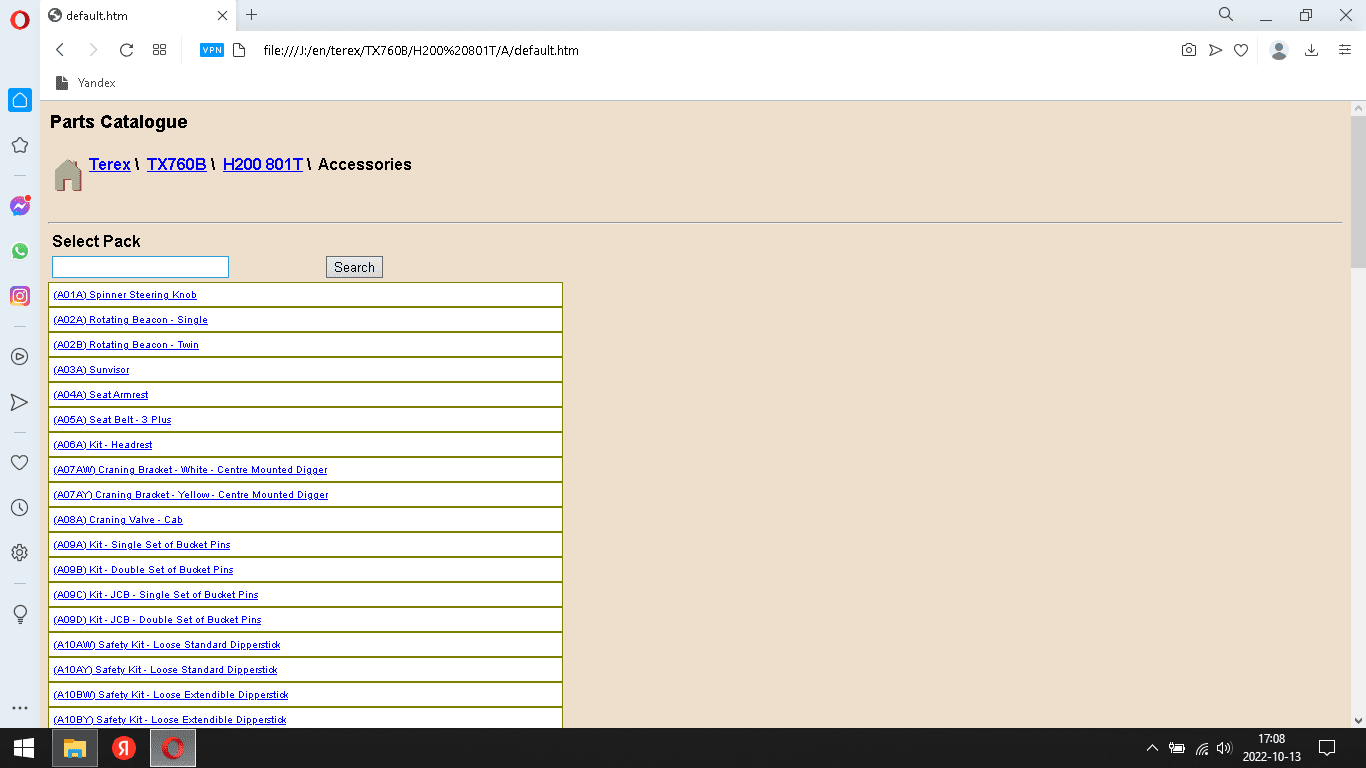The height and width of the screenshot is (768, 1366).
Task: Focus the Select Pack search field
Action: pyautogui.click(x=140, y=267)
